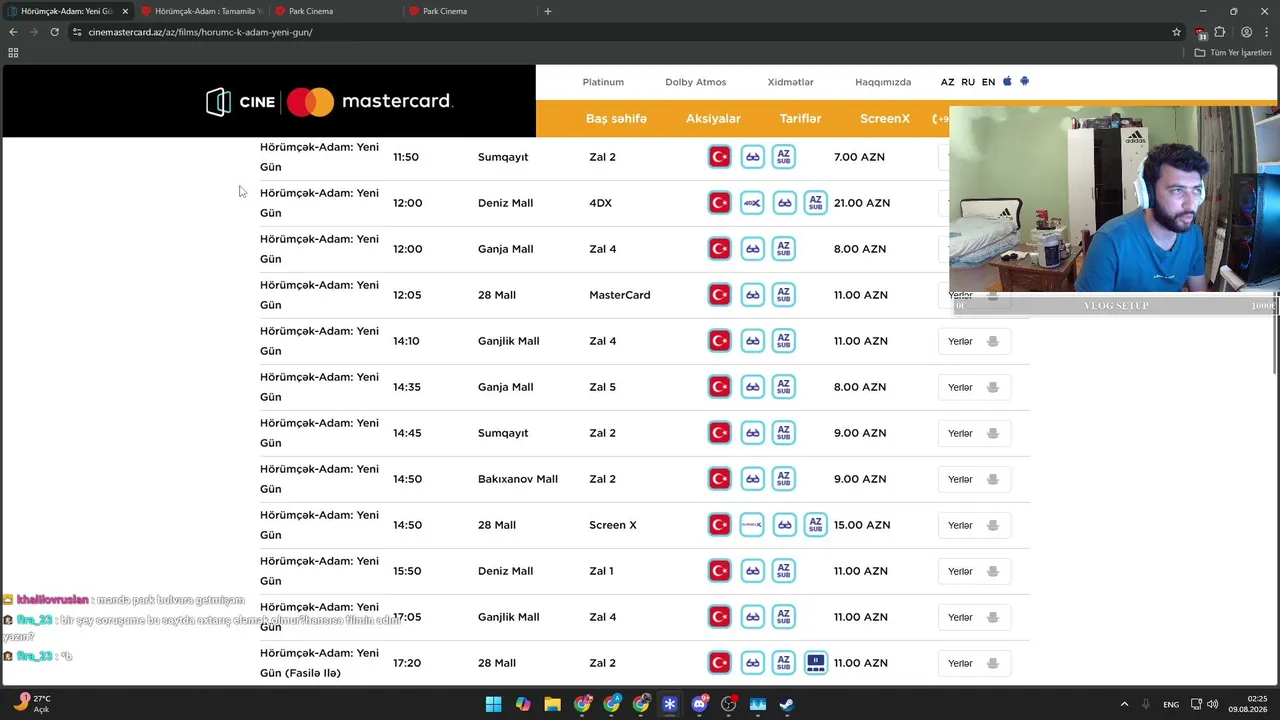Click the Turkish flag icon for Ganjlik Mall 17:05
Image resolution: width=1280 pixels, height=720 pixels.
pyautogui.click(x=720, y=617)
